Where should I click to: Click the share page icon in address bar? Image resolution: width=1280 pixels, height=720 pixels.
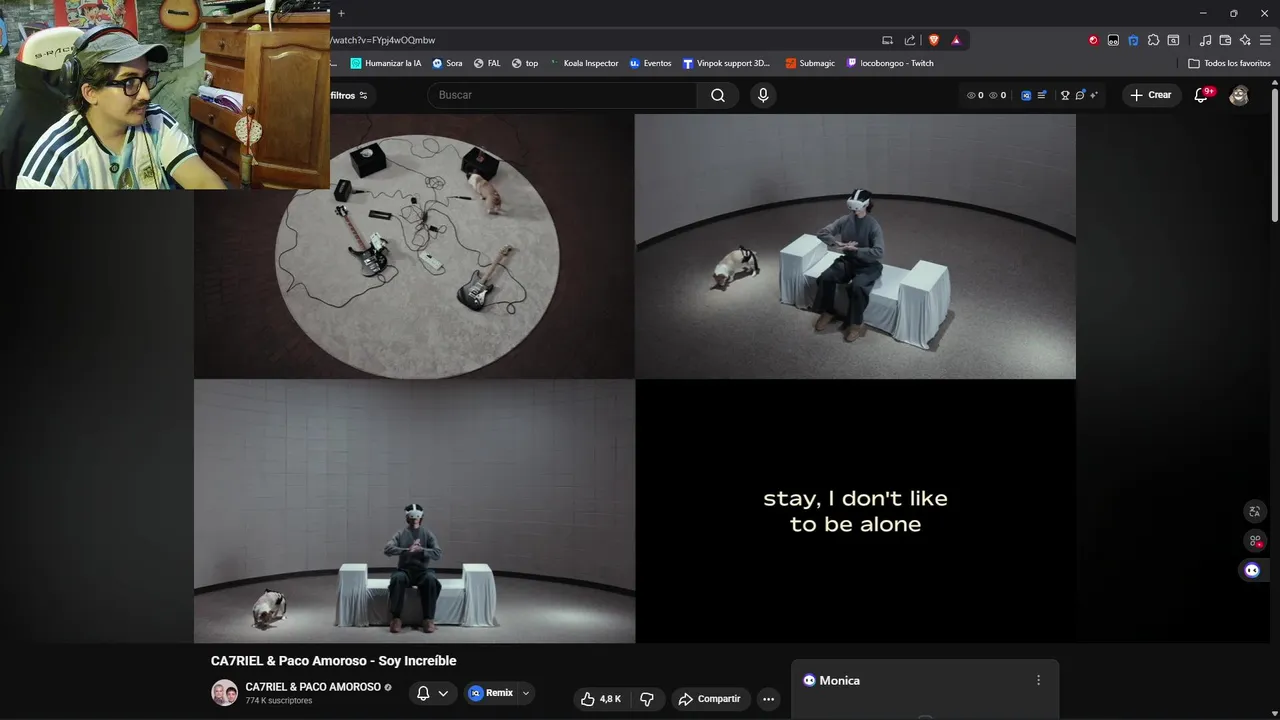[910, 40]
